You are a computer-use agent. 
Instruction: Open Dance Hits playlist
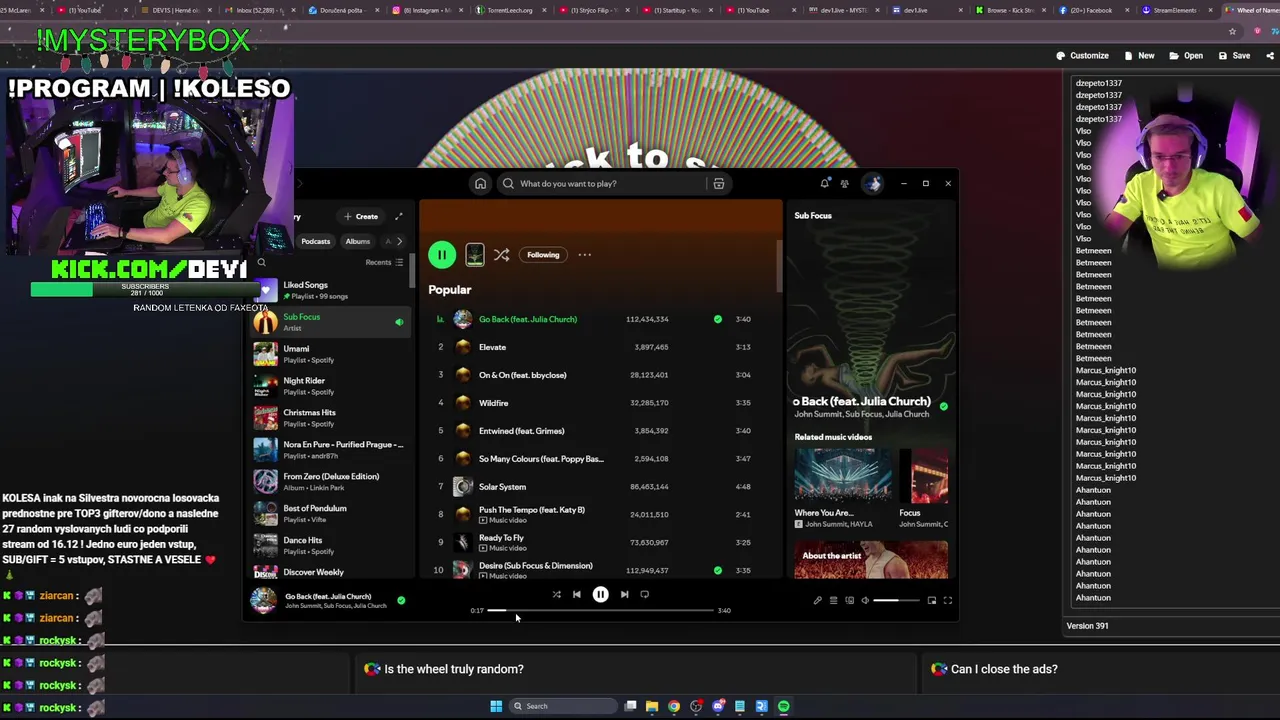330,545
